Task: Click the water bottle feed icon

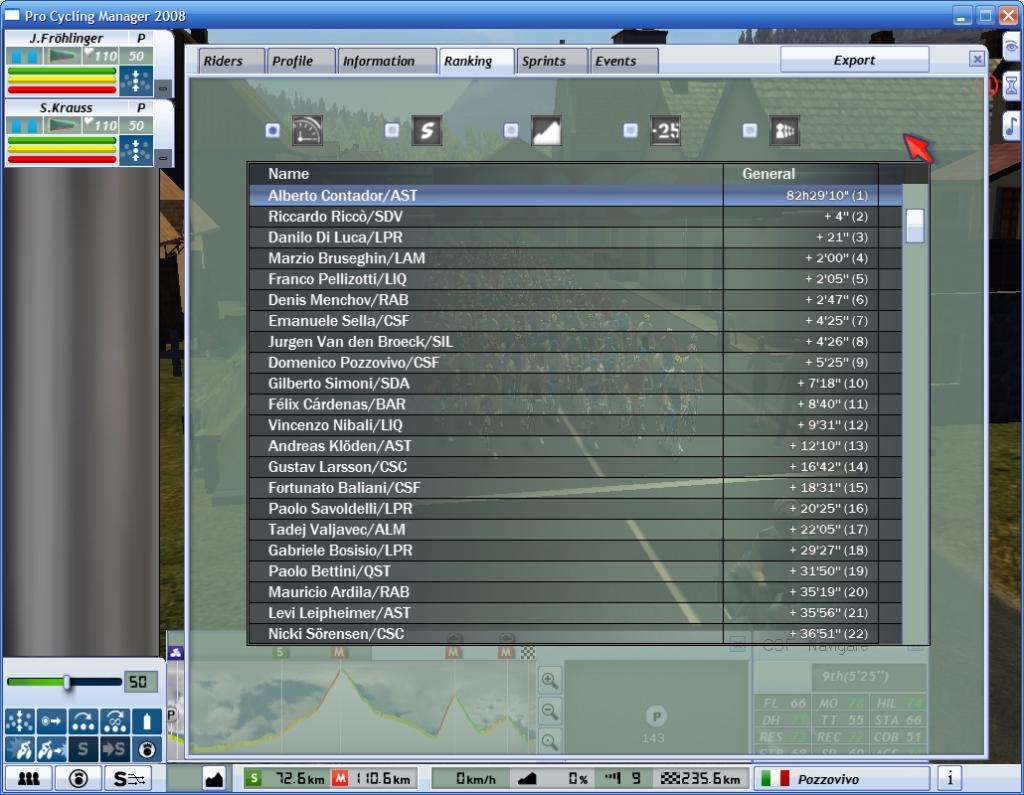Action: [x=147, y=721]
